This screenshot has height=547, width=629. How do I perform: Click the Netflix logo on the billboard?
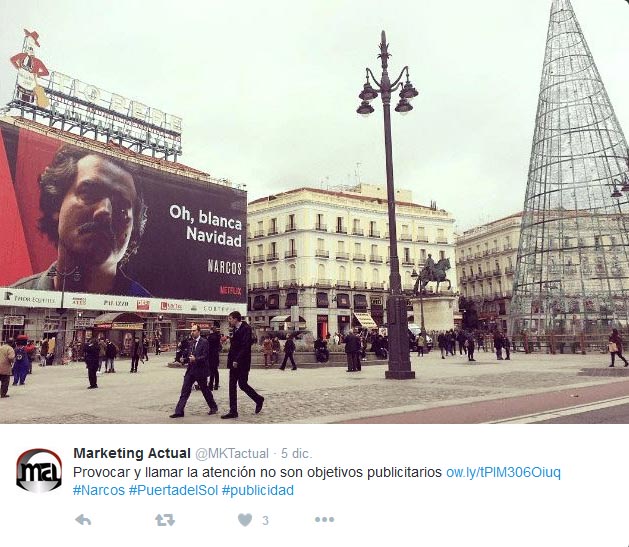coord(230,290)
